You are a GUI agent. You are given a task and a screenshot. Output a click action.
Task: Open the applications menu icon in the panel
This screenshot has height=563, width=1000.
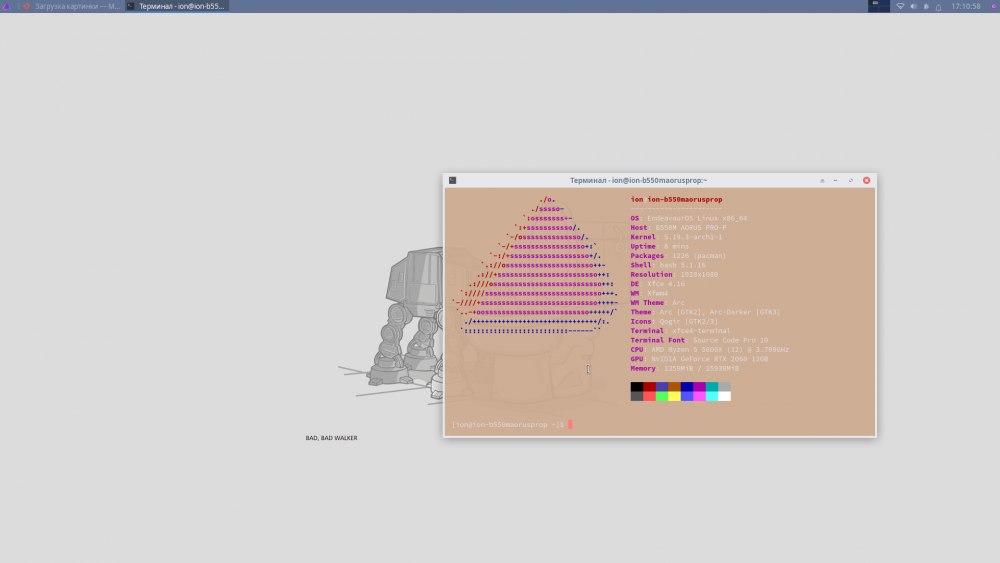coord(6,6)
